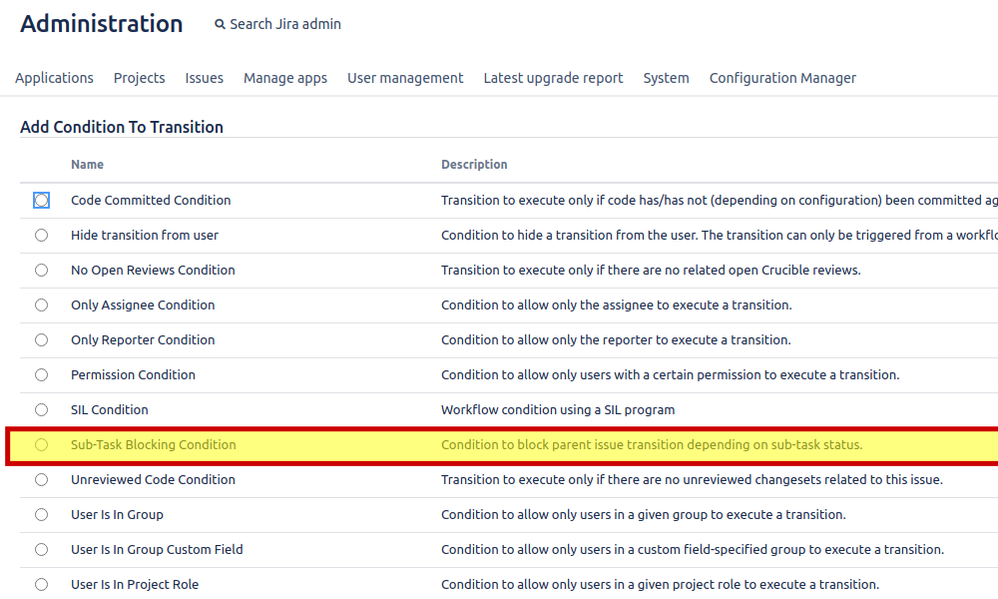
Task: Click the 'Code Committed Condition' name text
Action: tap(151, 201)
